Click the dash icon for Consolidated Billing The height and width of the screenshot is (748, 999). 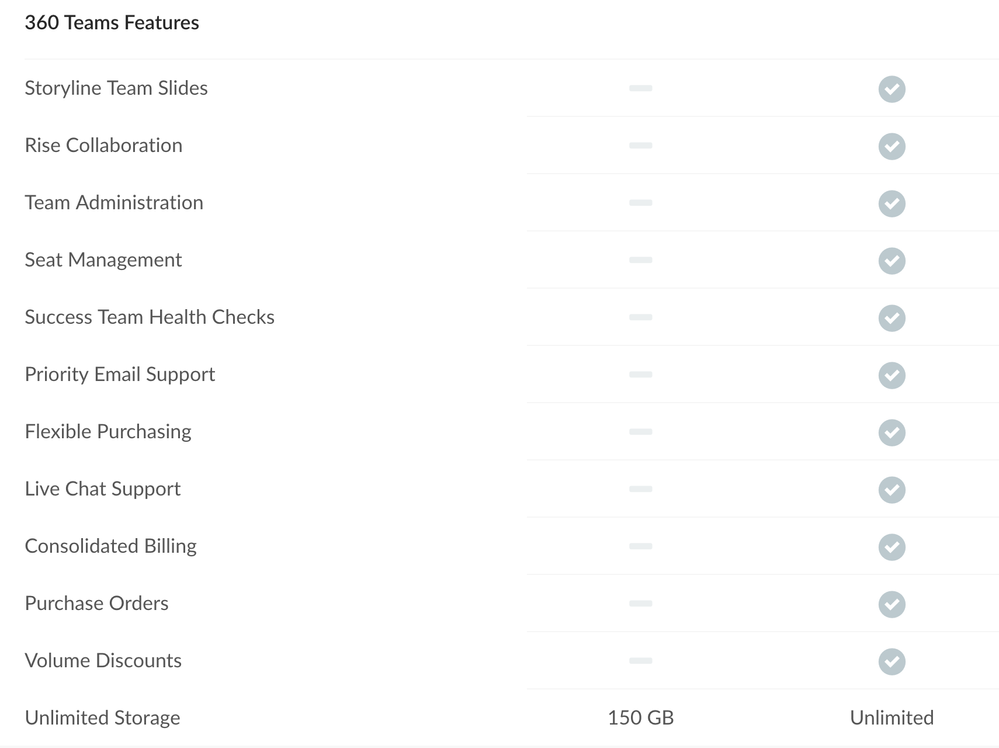tap(640, 546)
